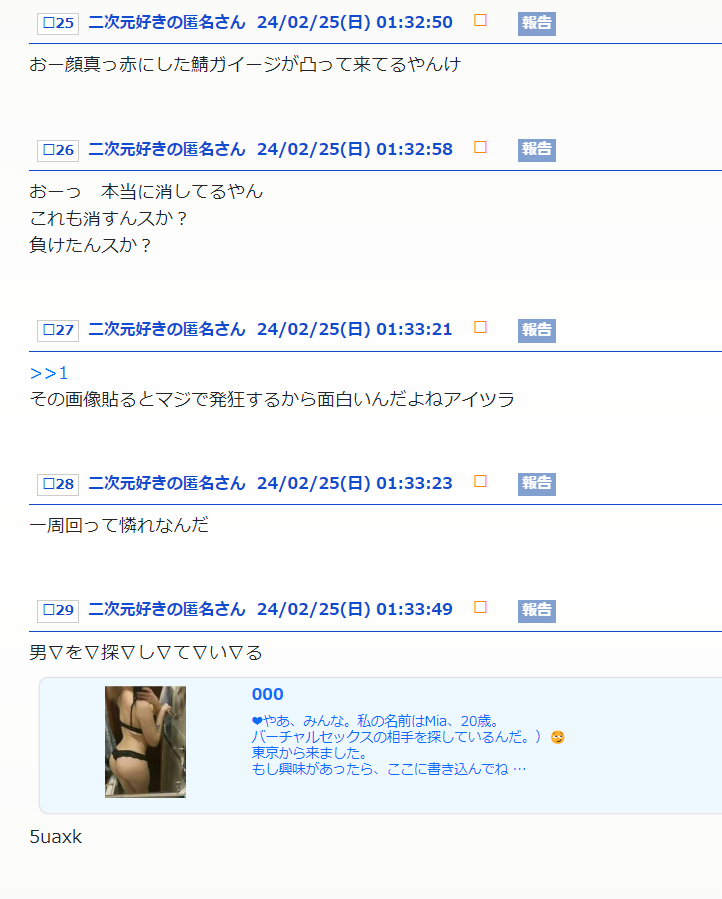This screenshot has width=722, height=899.
Task: Report post 26 with the 報告 button
Action: (537, 150)
